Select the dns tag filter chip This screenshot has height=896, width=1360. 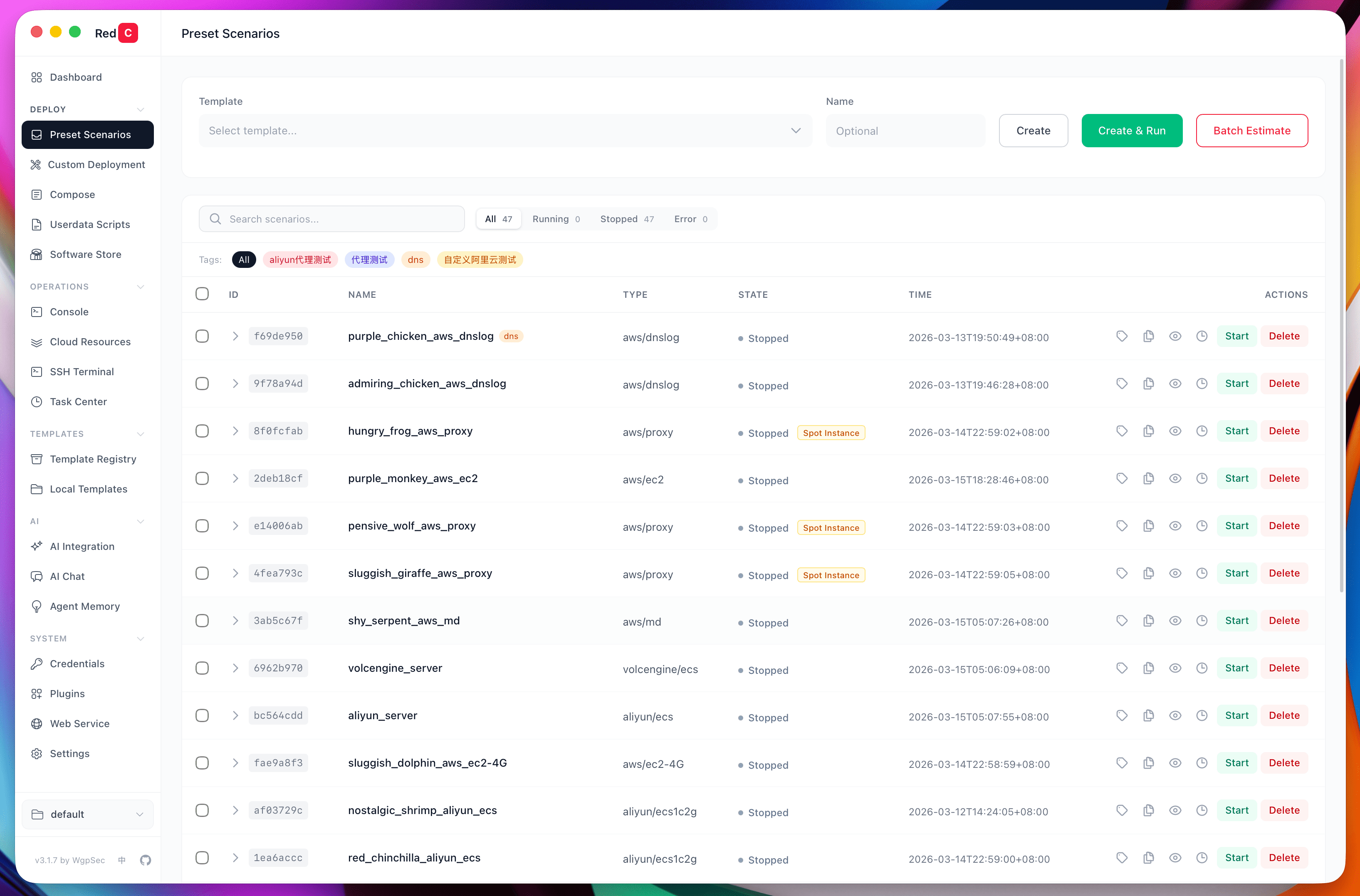(415, 260)
